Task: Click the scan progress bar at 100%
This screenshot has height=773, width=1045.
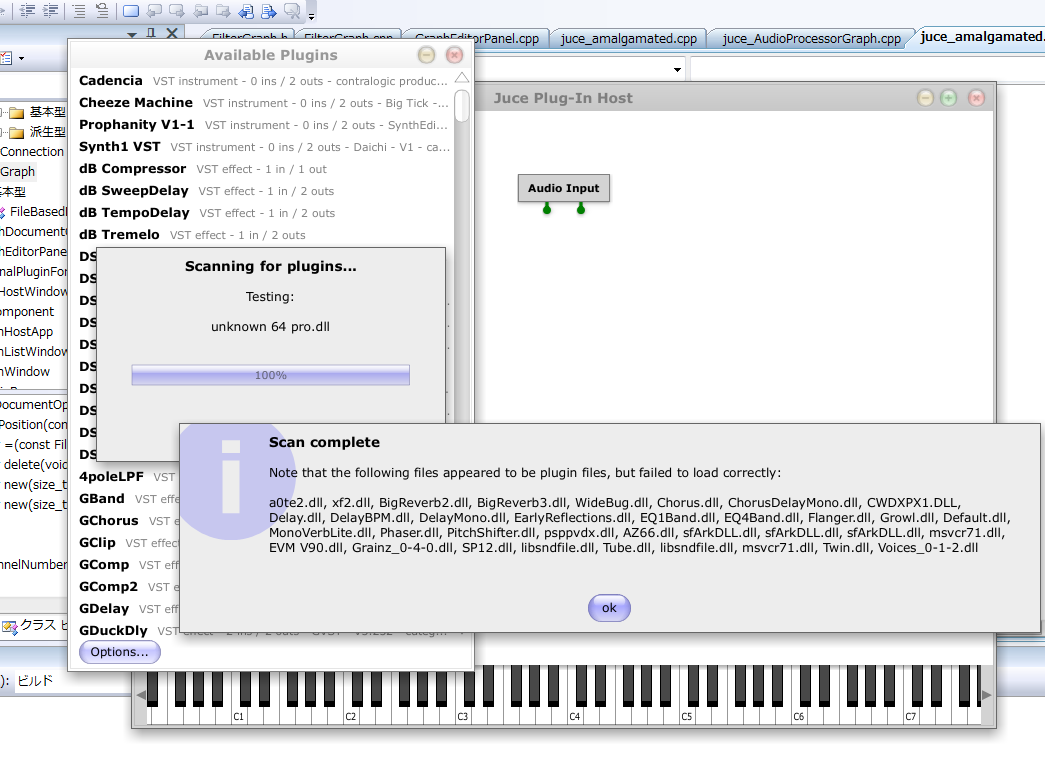Action: [x=270, y=375]
